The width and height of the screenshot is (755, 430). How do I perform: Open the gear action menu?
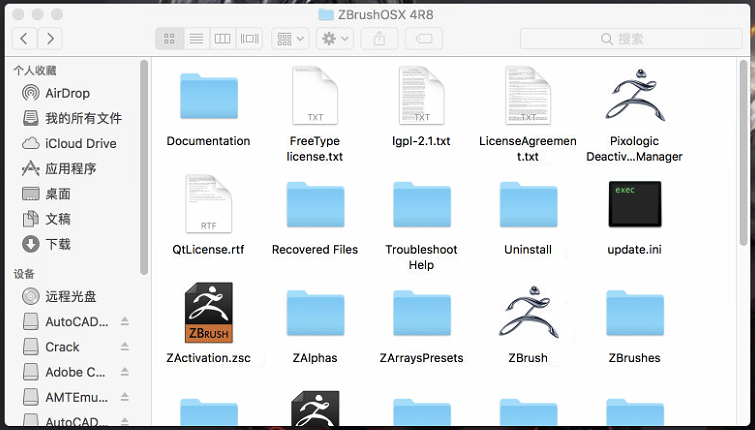pyautogui.click(x=335, y=39)
